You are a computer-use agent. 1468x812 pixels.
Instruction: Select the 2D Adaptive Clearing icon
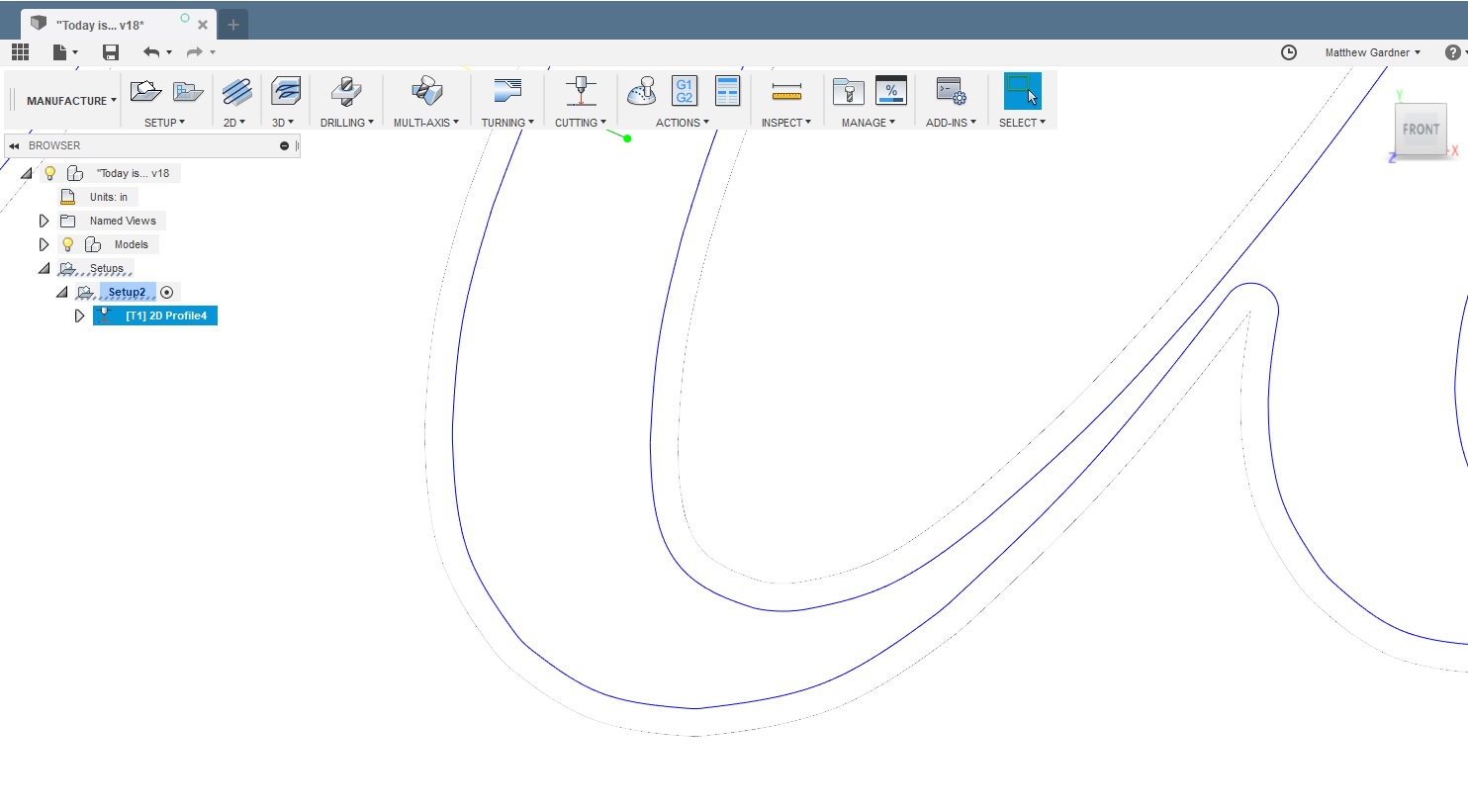236,92
